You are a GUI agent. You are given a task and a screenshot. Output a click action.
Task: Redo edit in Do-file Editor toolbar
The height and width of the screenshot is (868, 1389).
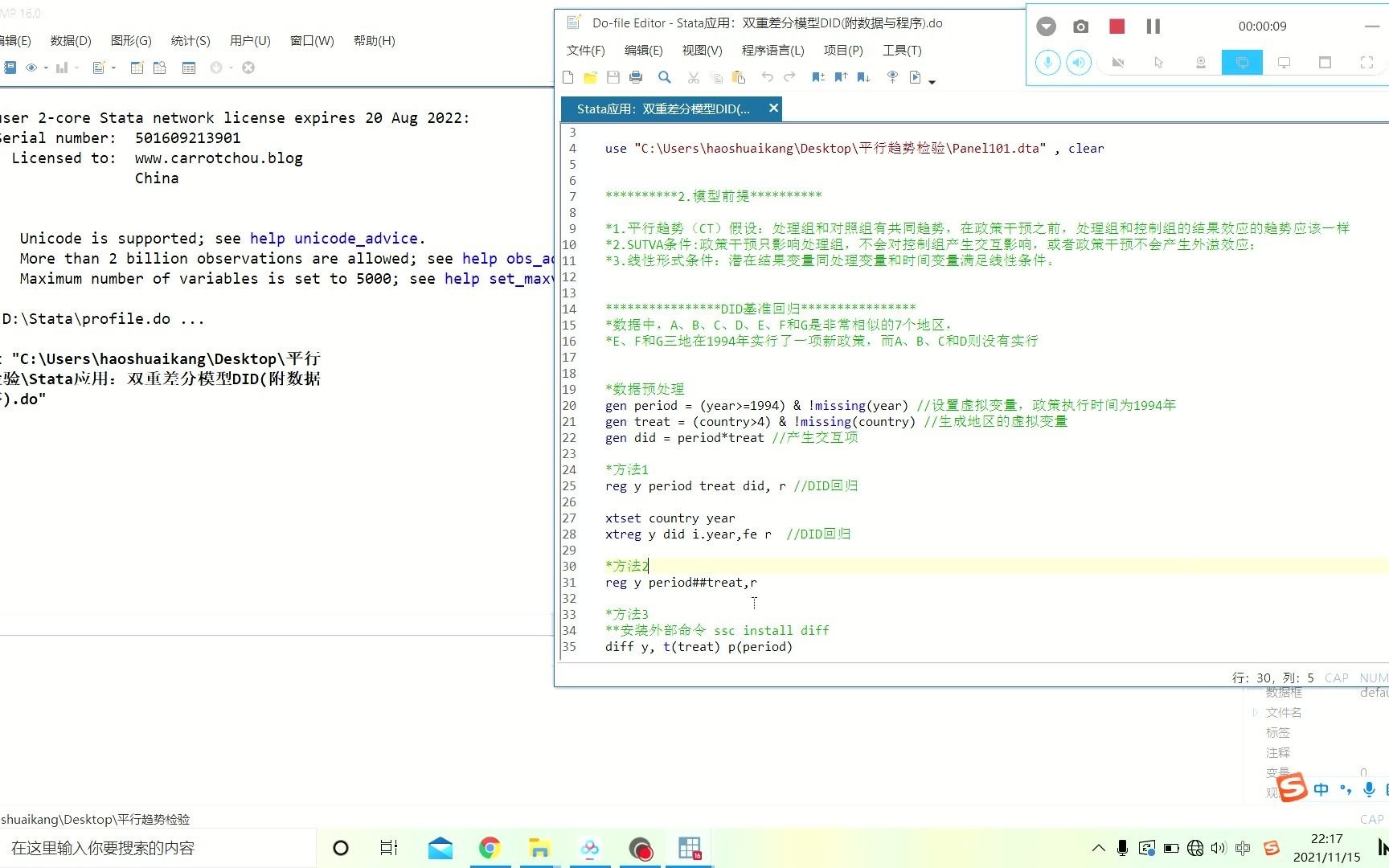789,77
